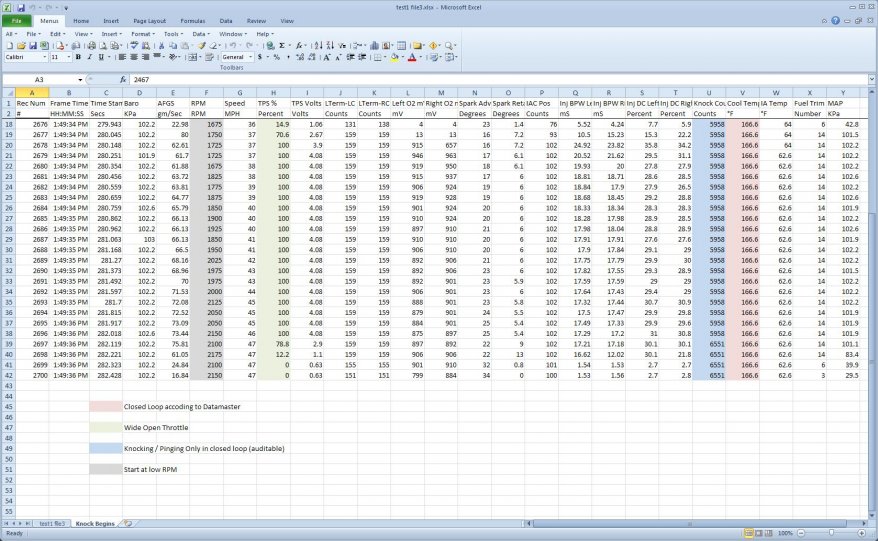The image size is (878, 541).
Task: Apply currency dollar format
Action: pyautogui.click(x=260, y=57)
